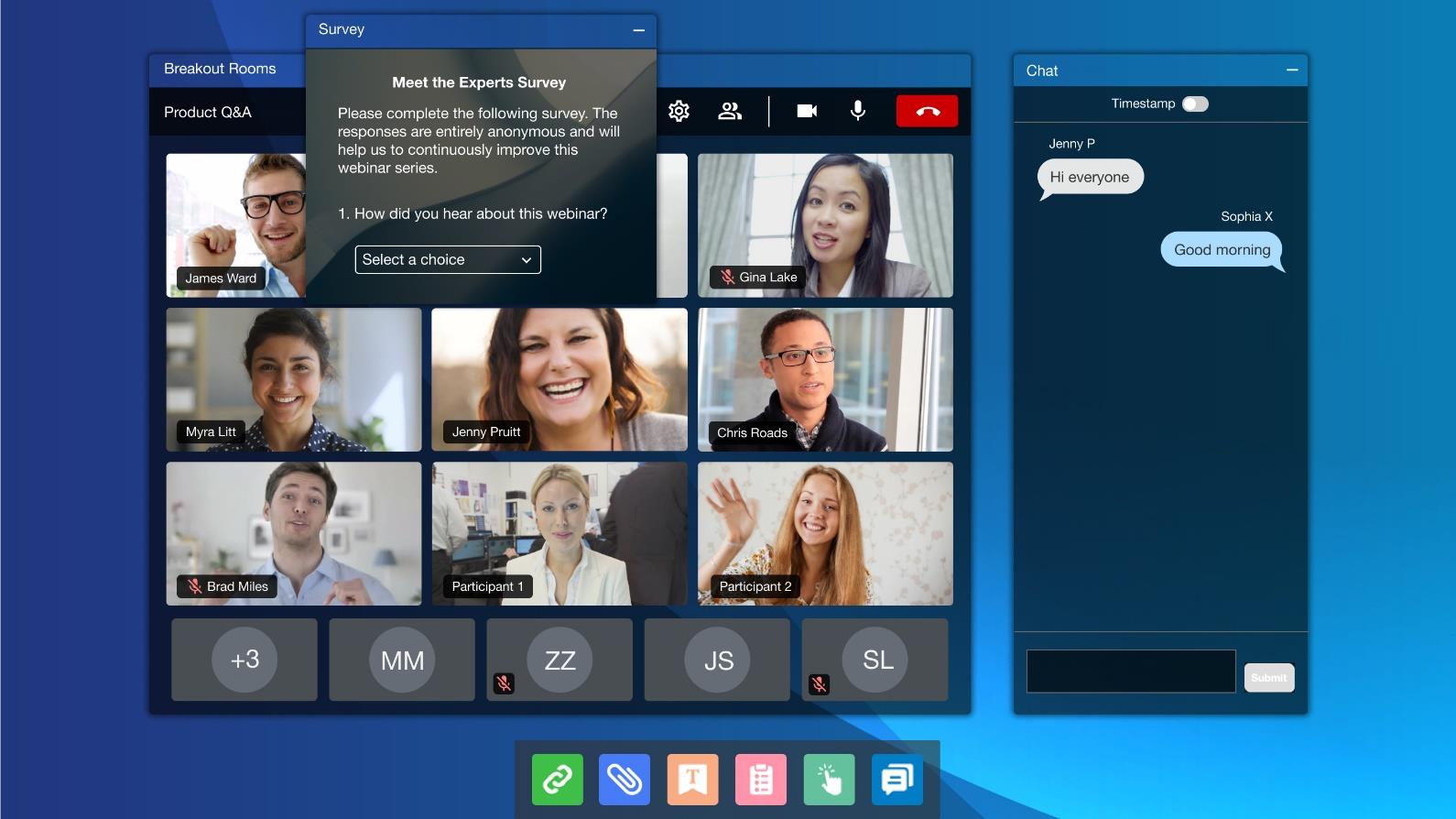Mute the microphone in the toolbar

[858, 111]
